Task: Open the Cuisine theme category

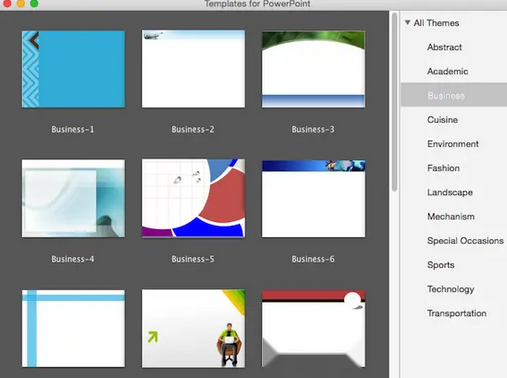Action: point(442,120)
